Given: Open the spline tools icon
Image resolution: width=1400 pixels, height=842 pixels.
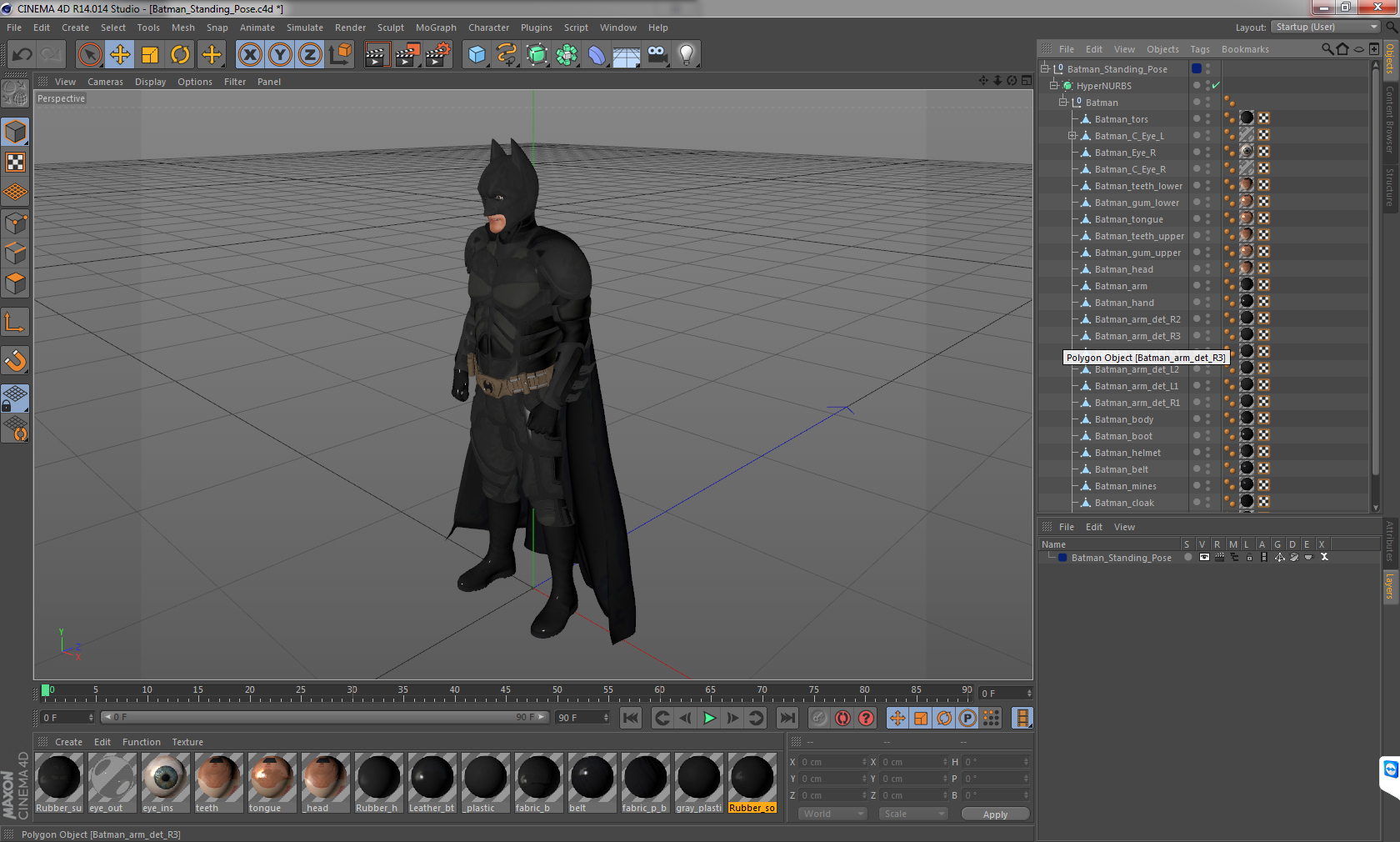Looking at the screenshot, I should (x=507, y=55).
